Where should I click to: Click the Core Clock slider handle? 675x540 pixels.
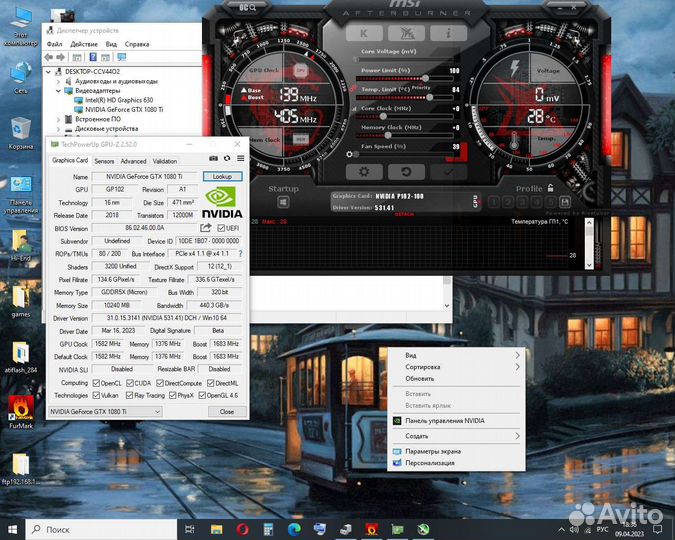(x=383, y=116)
